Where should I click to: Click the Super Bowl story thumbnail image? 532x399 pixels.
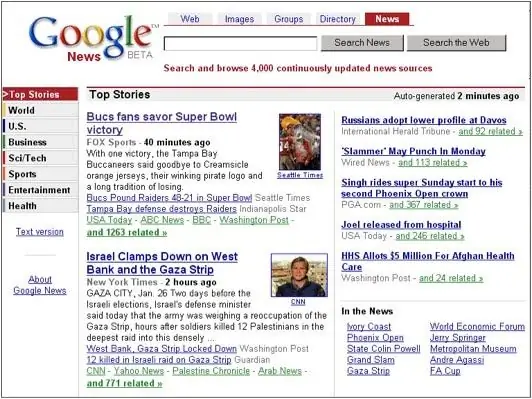pyautogui.click(x=300, y=142)
